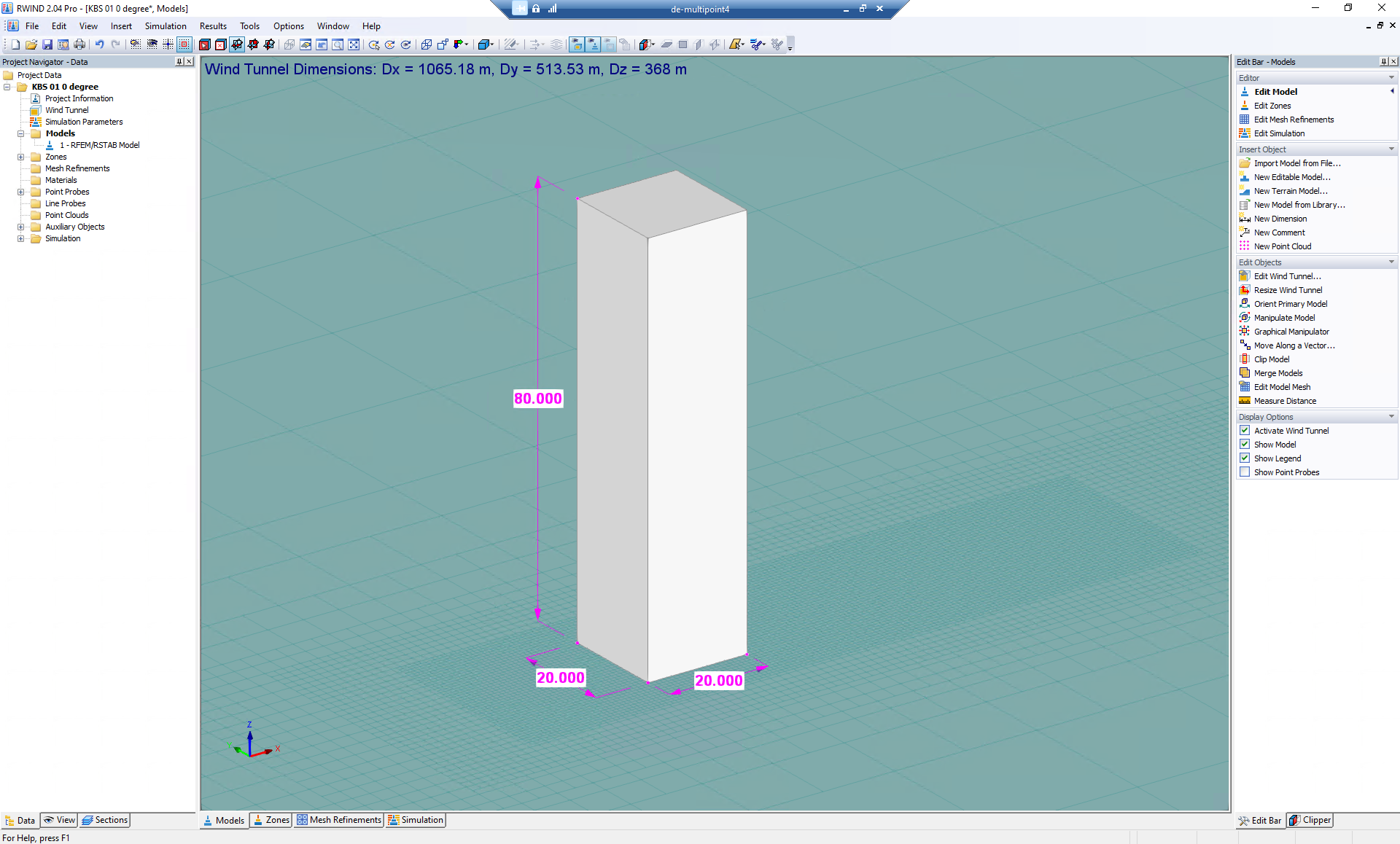Open the Simulation menu
Viewport: 1400px width, 844px height.
pos(166,26)
